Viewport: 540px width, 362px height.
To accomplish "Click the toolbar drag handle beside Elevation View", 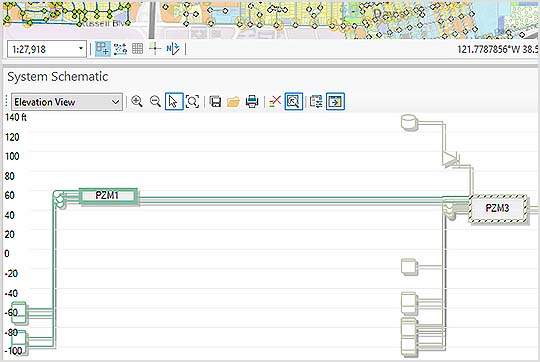I will pyautogui.click(x=6, y=102).
